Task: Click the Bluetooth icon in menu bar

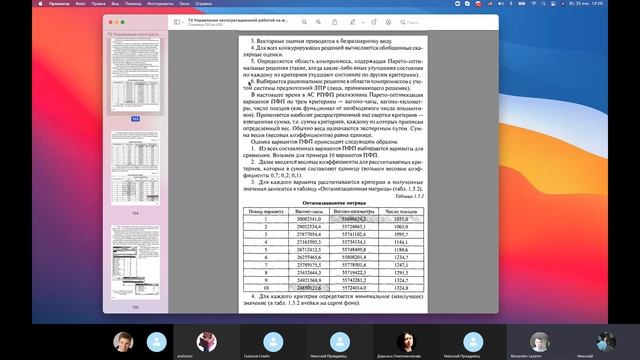Action: click(x=511, y=4)
